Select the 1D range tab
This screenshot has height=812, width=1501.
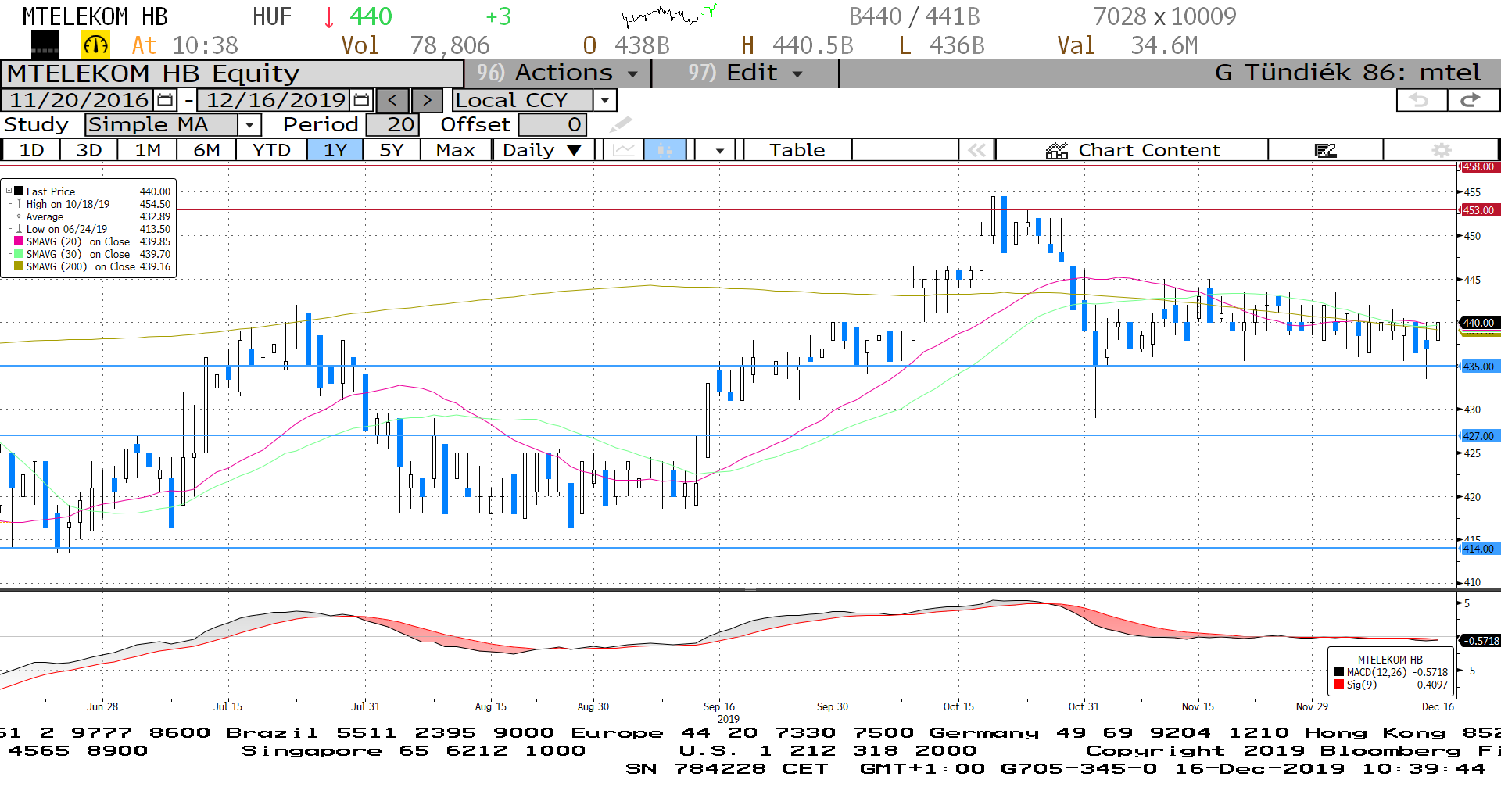click(32, 150)
